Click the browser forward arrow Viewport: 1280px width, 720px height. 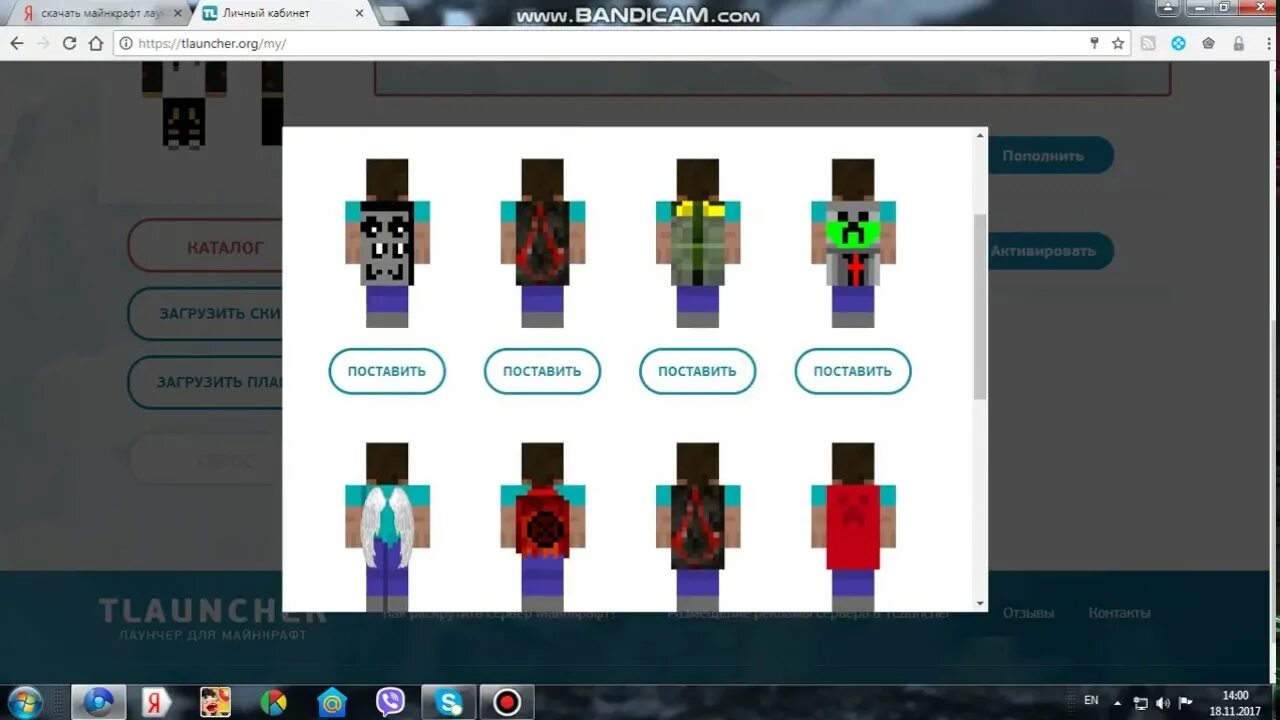pos(43,44)
